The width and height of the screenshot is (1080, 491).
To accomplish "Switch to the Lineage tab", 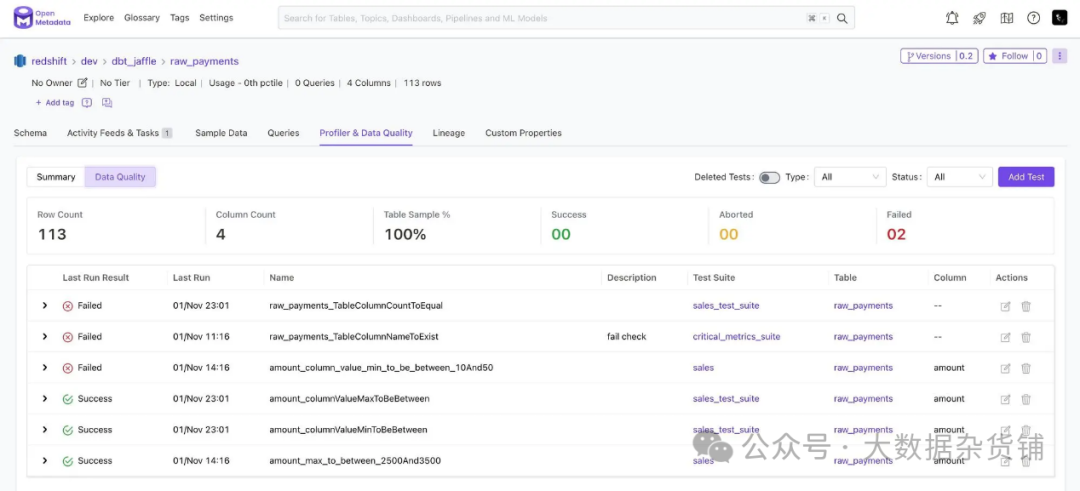I will [448, 133].
